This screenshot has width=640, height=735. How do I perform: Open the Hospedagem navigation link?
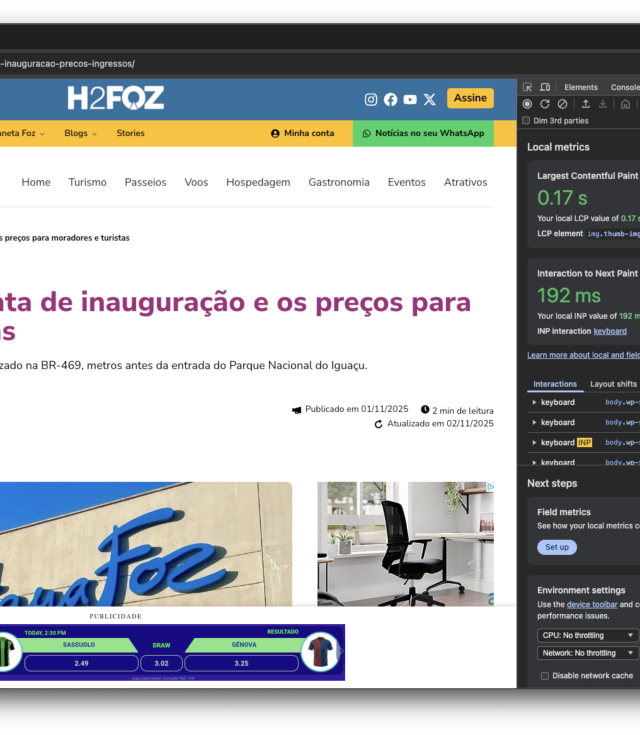258,182
